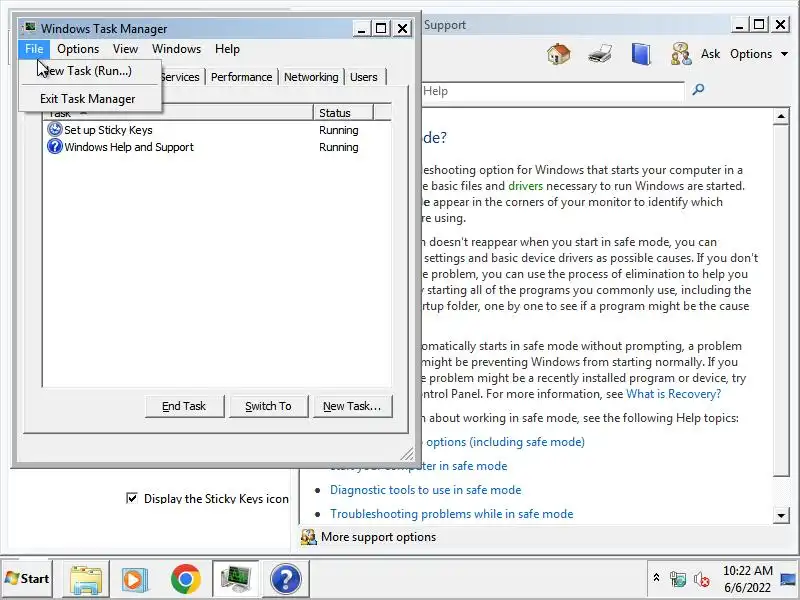Open the File menu in Task Manager
The image size is (800, 600).
(x=34, y=49)
